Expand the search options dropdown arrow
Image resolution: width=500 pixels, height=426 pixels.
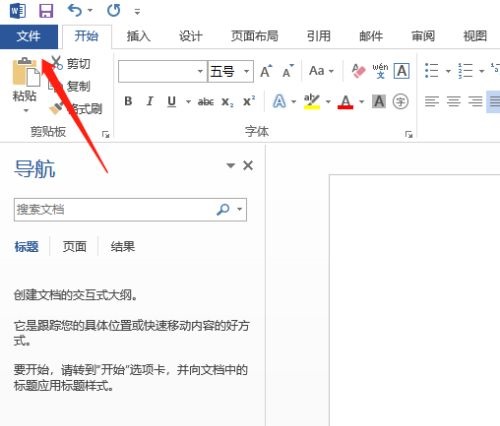tap(240, 210)
